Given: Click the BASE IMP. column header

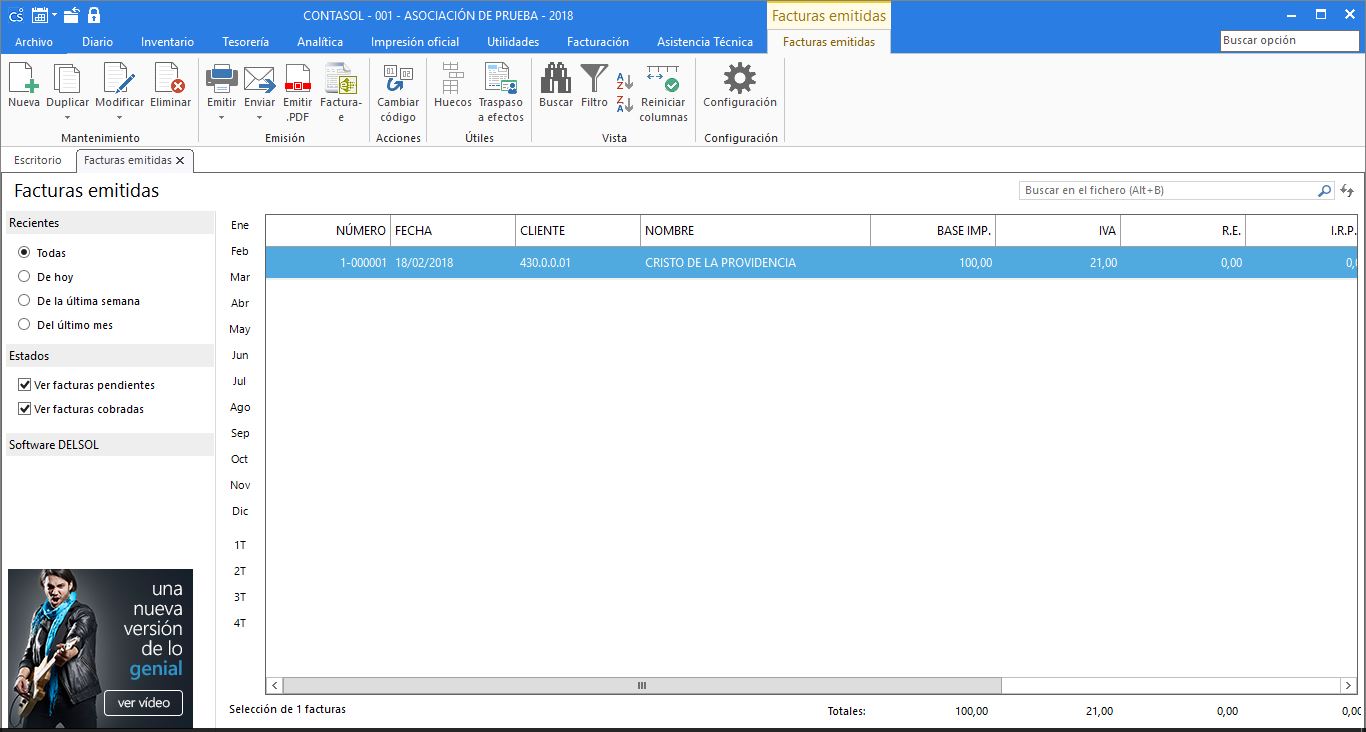Looking at the screenshot, I should (x=933, y=231).
